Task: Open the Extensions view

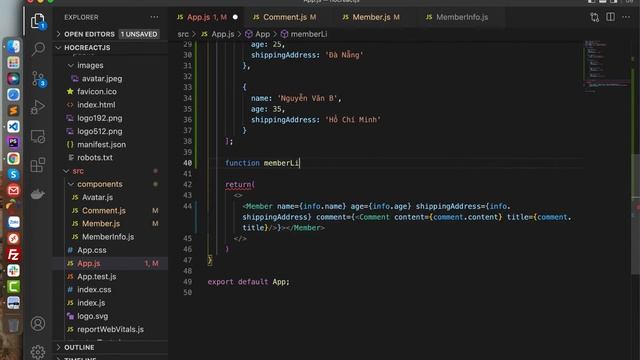Action: point(38,165)
